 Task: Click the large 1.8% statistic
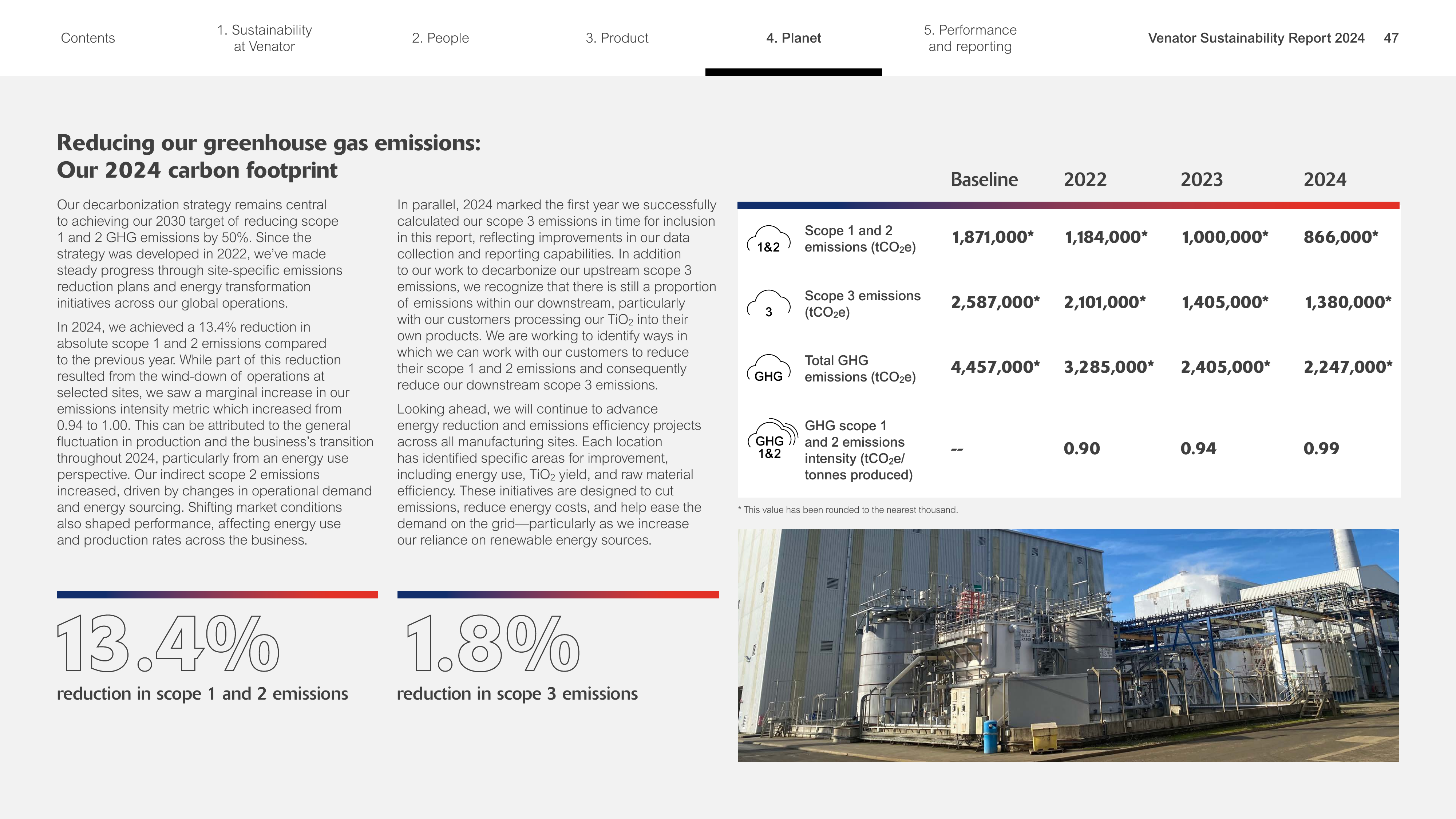click(x=493, y=644)
